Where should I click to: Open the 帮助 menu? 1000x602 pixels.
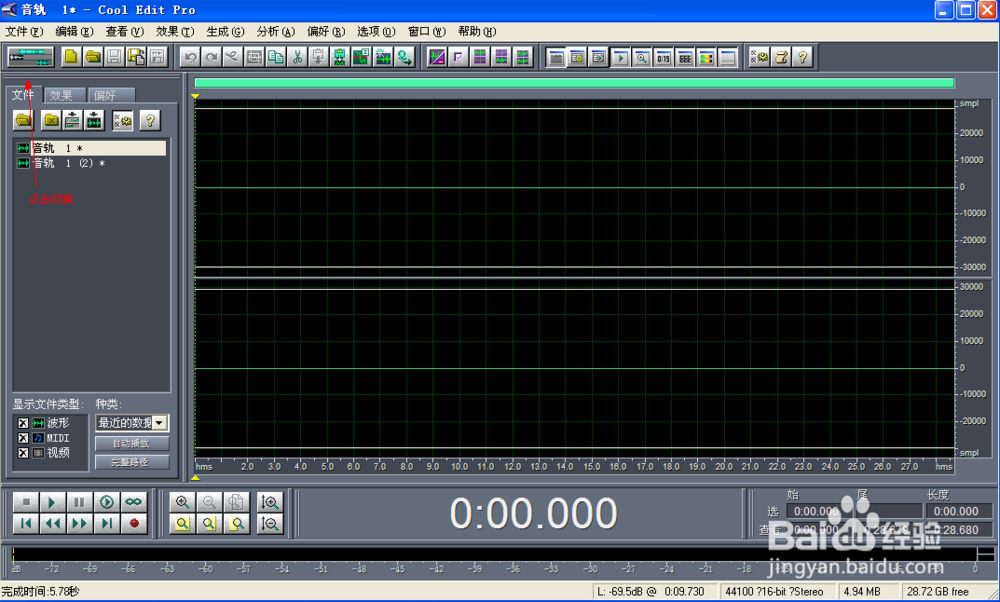click(477, 31)
